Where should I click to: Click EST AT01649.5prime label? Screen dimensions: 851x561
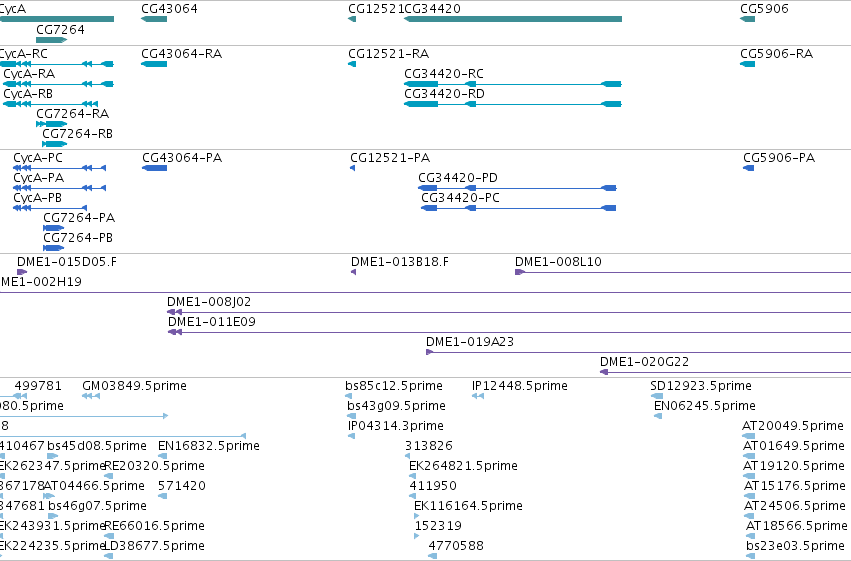pyautogui.click(x=793, y=446)
